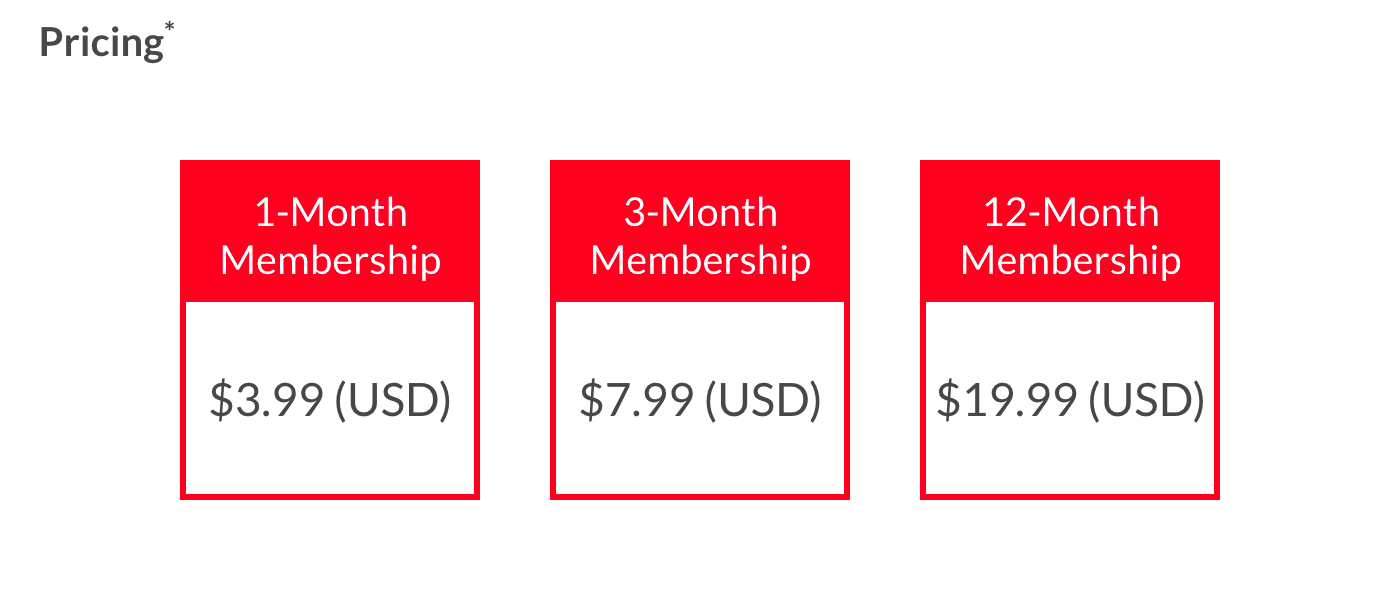This screenshot has width=1398, height=598.
Task: Click "(USD)" beside the $7.99 price
Action: 762,400
